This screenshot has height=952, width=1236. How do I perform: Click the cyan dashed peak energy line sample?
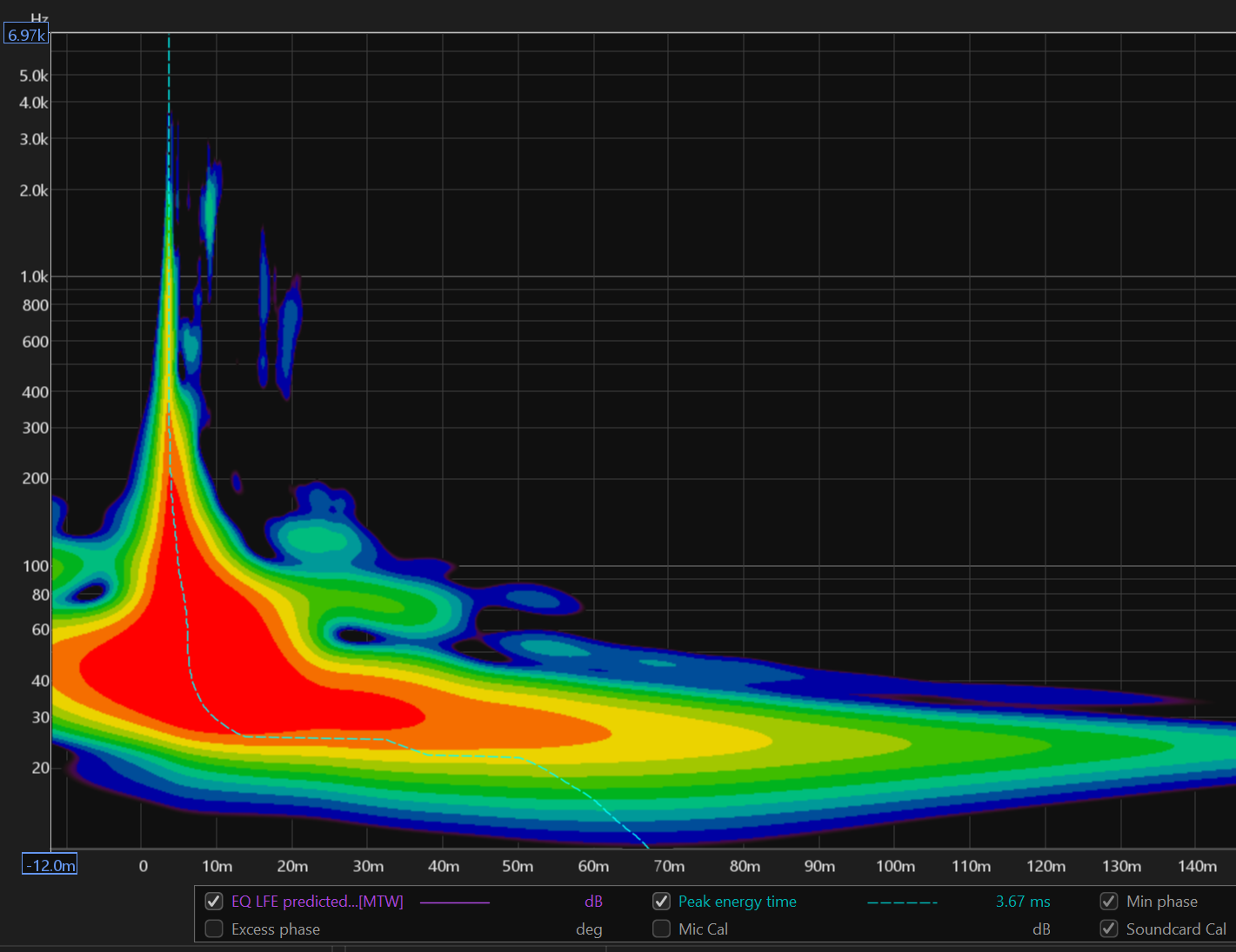click(x=902, y=902)
